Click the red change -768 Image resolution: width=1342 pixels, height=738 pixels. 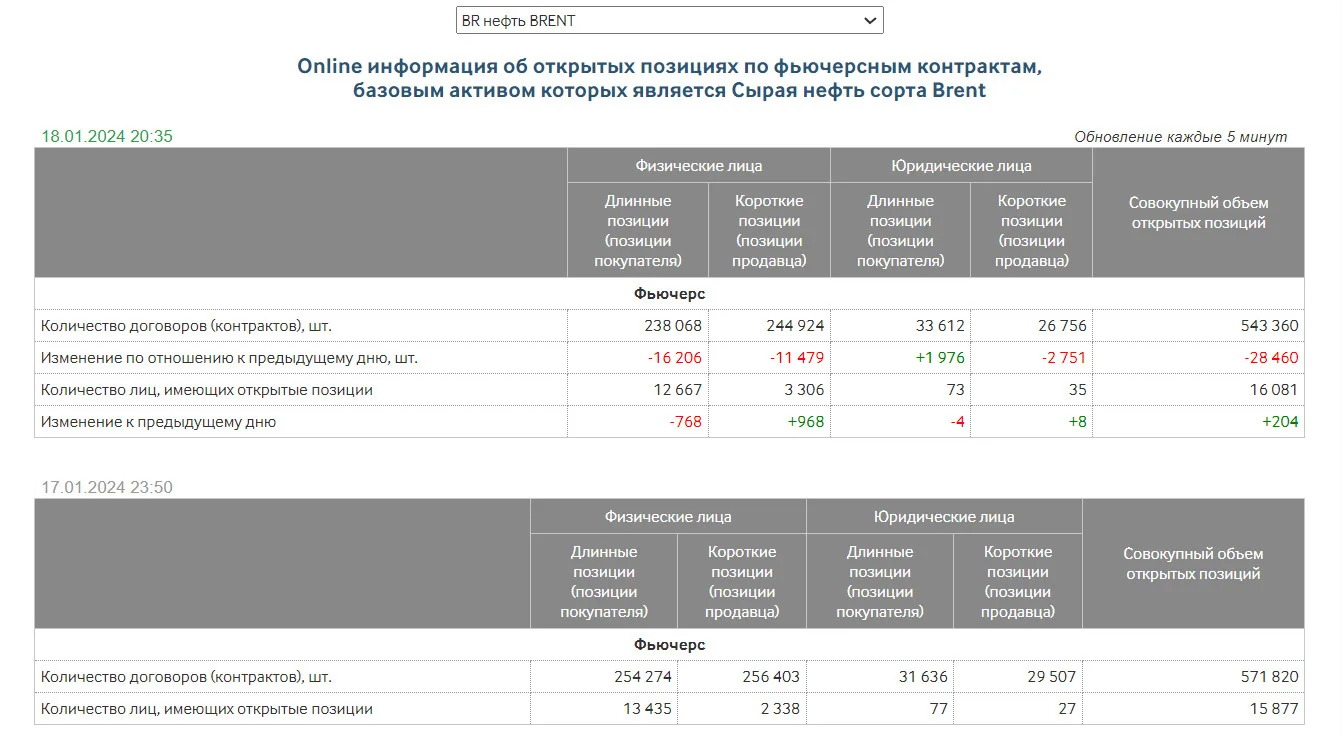point(686,422)
